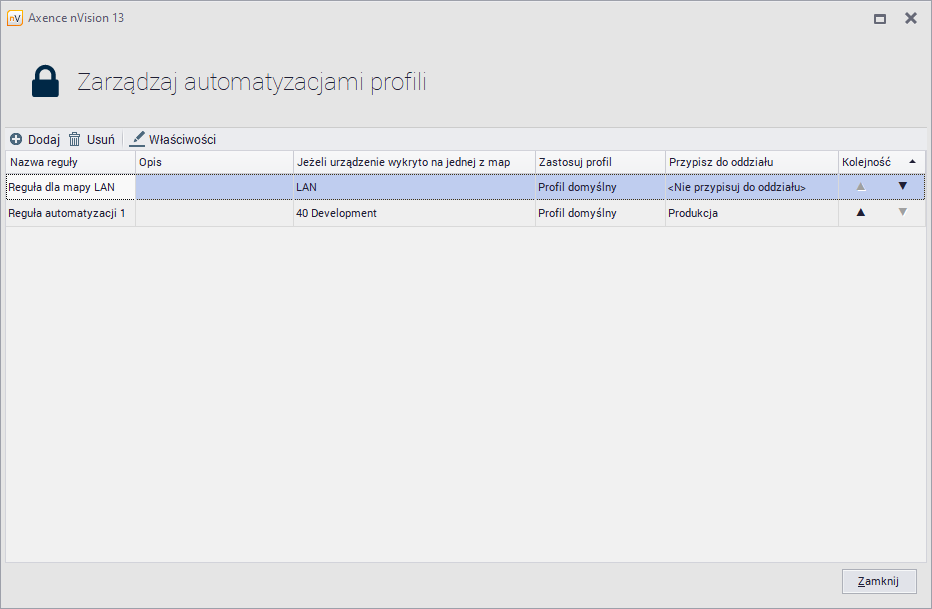Click the lock icon beside the dialog title
The image size is (932, 609).
point(45,80)
